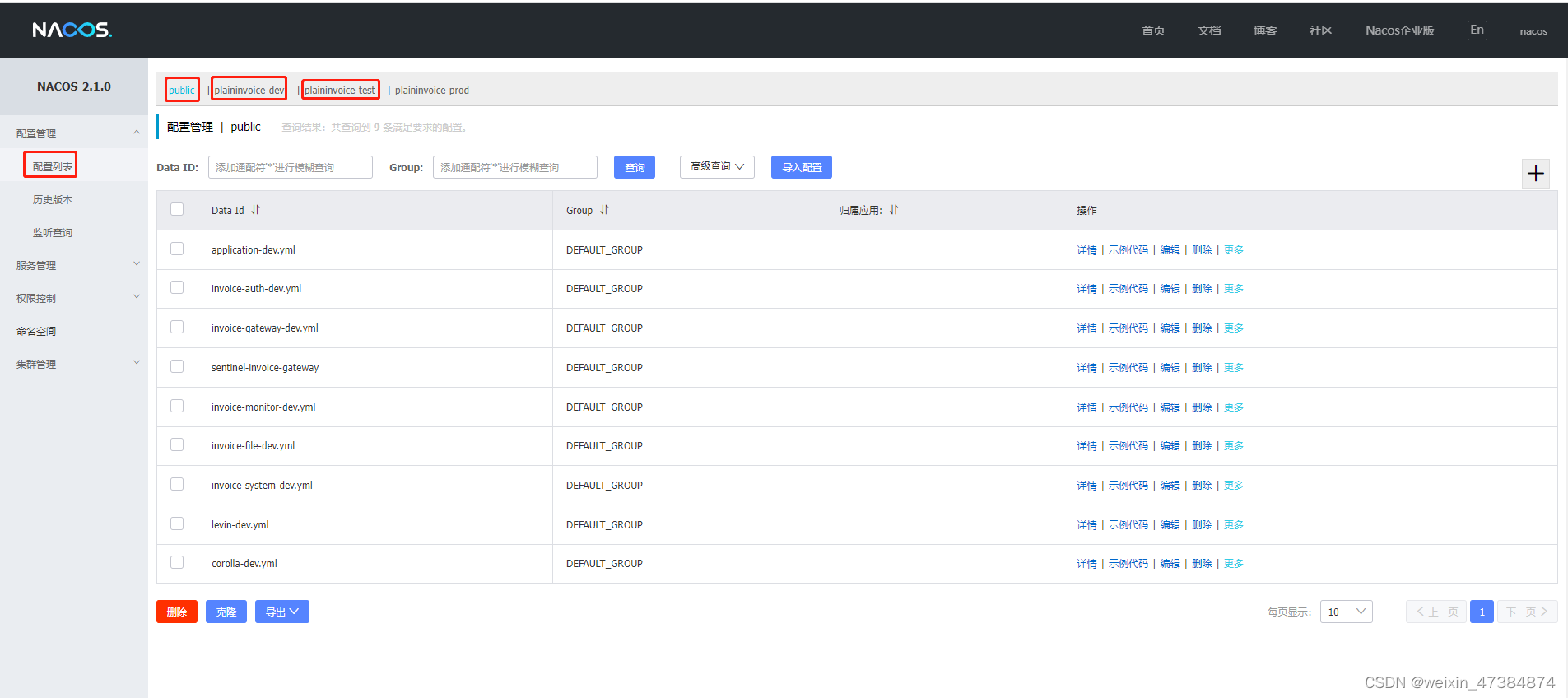Screen dimensions: 1568x698
Task: Open 配置列表 in the sidebar
Action: [53, 166]
